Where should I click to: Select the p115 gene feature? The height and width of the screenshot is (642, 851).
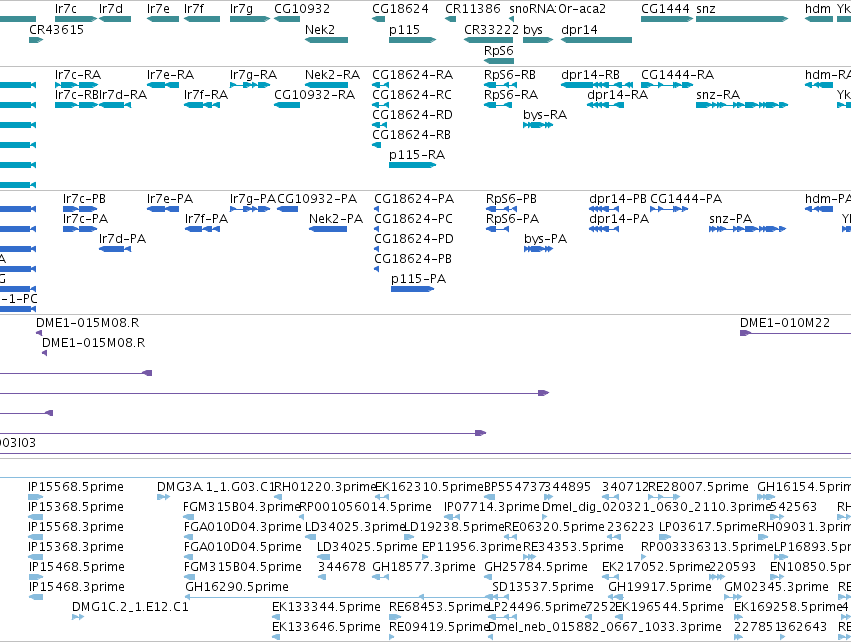(x=412, y=40)
